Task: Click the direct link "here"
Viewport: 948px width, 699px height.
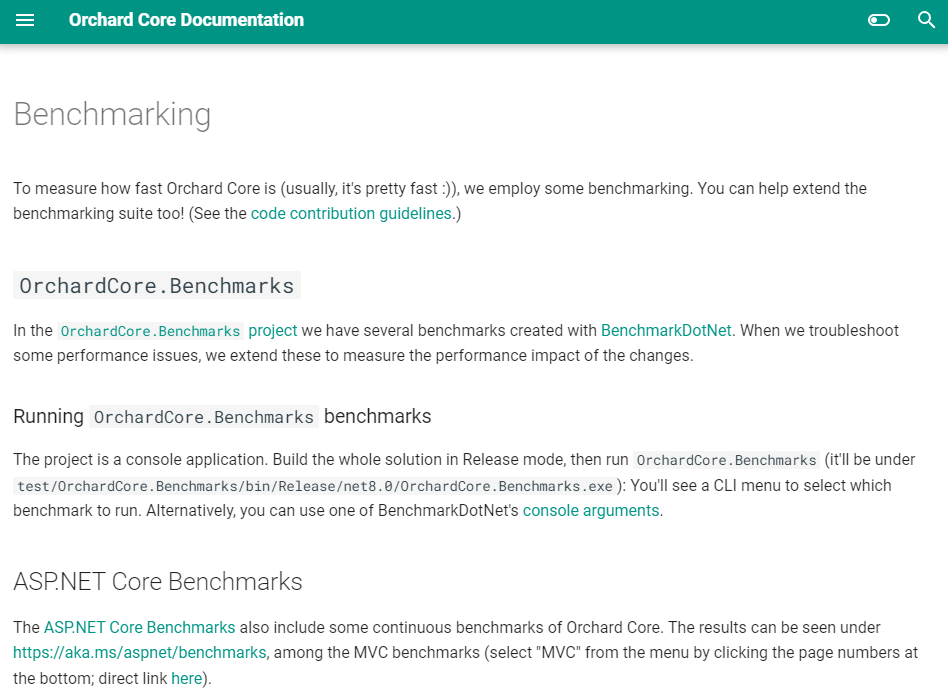Action: coord(186,678)
